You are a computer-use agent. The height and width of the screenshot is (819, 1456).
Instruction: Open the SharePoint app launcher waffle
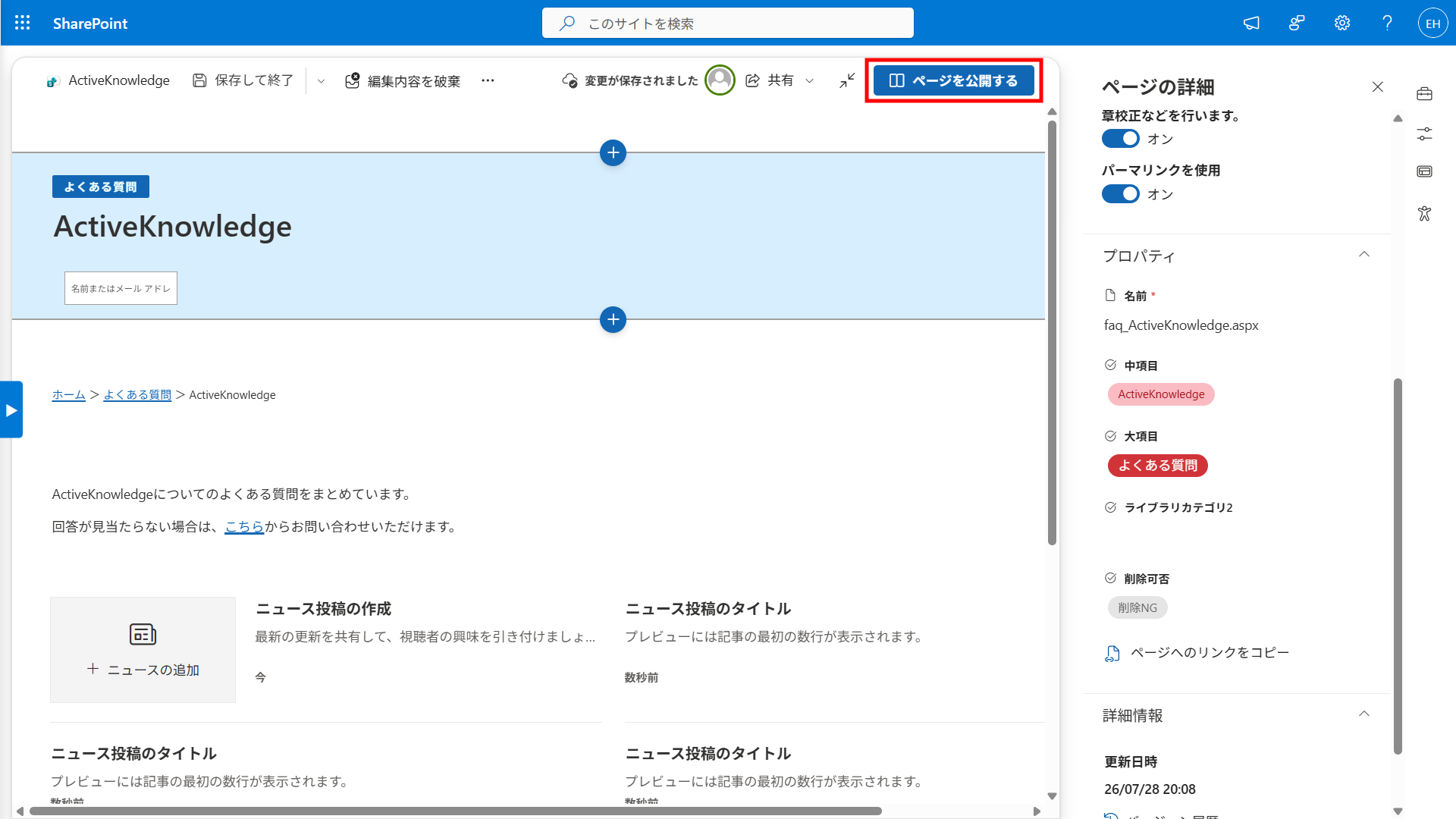pyautogui.click(x=23, y=23)
